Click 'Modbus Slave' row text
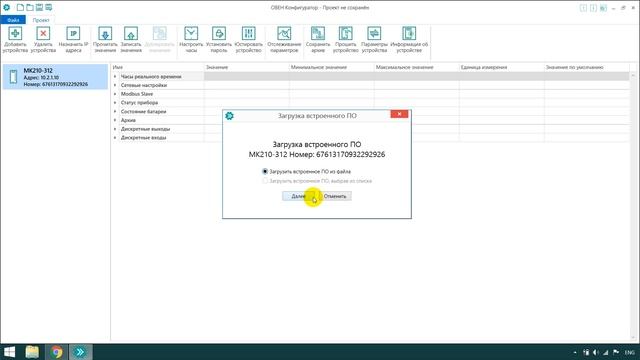Screen dimensions: 640x360 137,94
